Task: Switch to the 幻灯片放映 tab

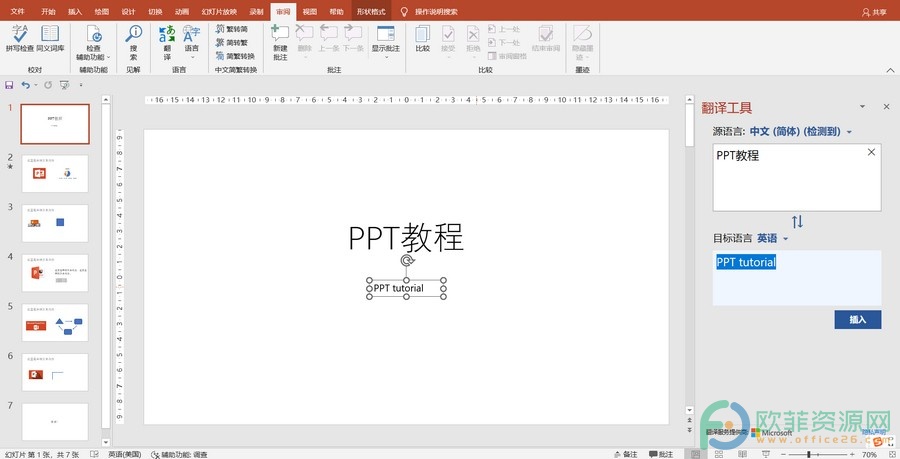Action: coord(219,11)
